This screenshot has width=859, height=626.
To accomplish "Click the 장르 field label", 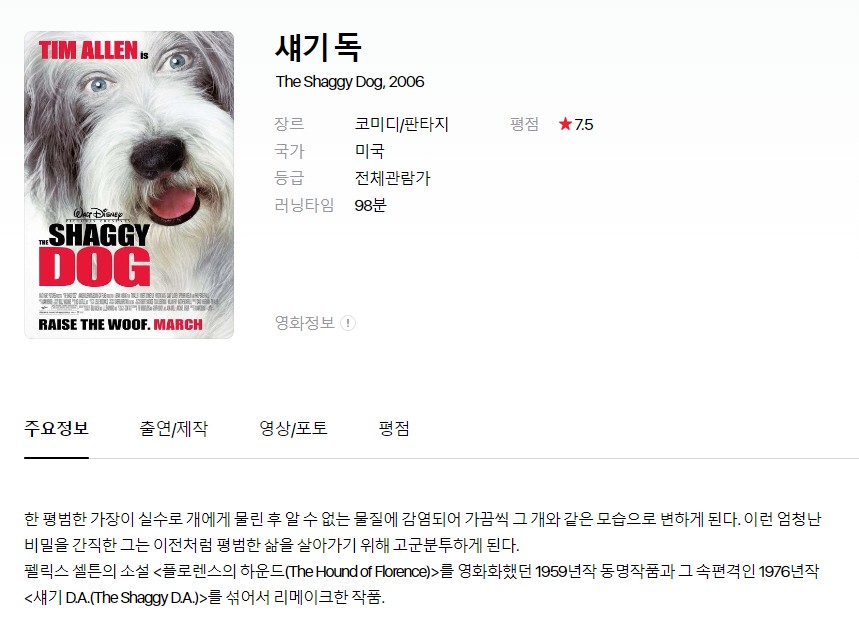I will (289, 124).
